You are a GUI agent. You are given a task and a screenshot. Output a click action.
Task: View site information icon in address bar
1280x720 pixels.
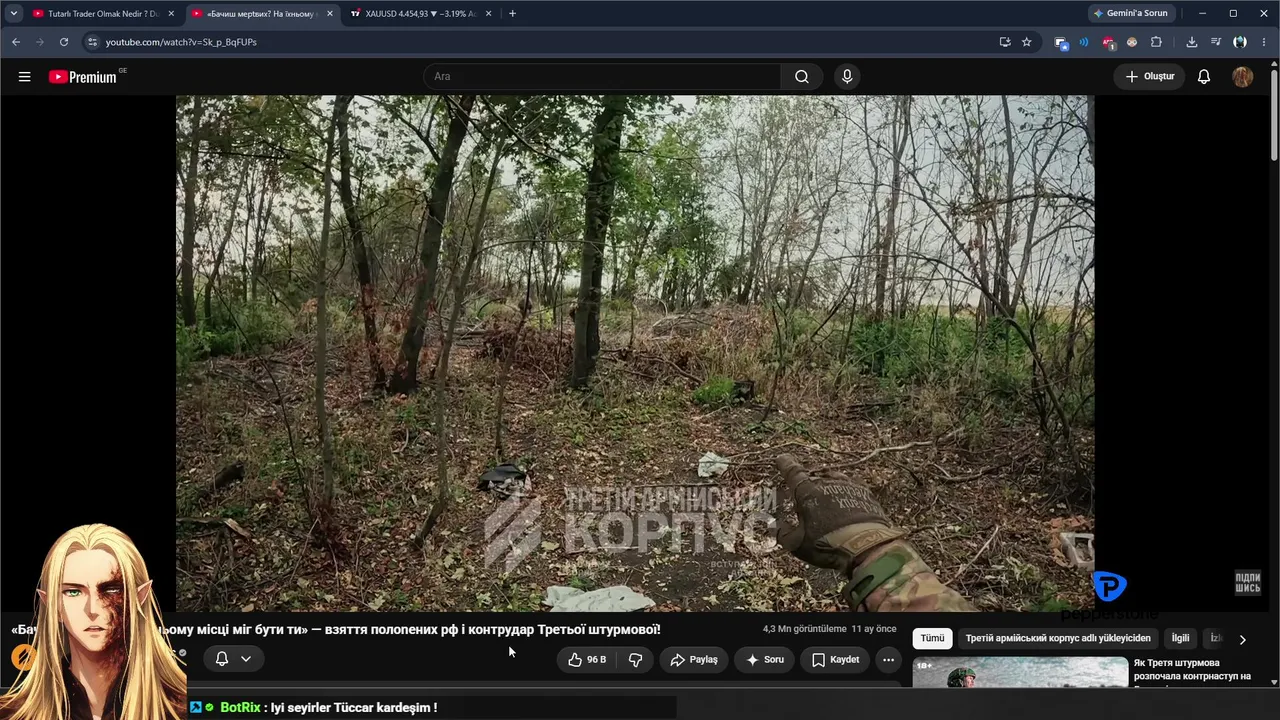(x=92, y=42)
